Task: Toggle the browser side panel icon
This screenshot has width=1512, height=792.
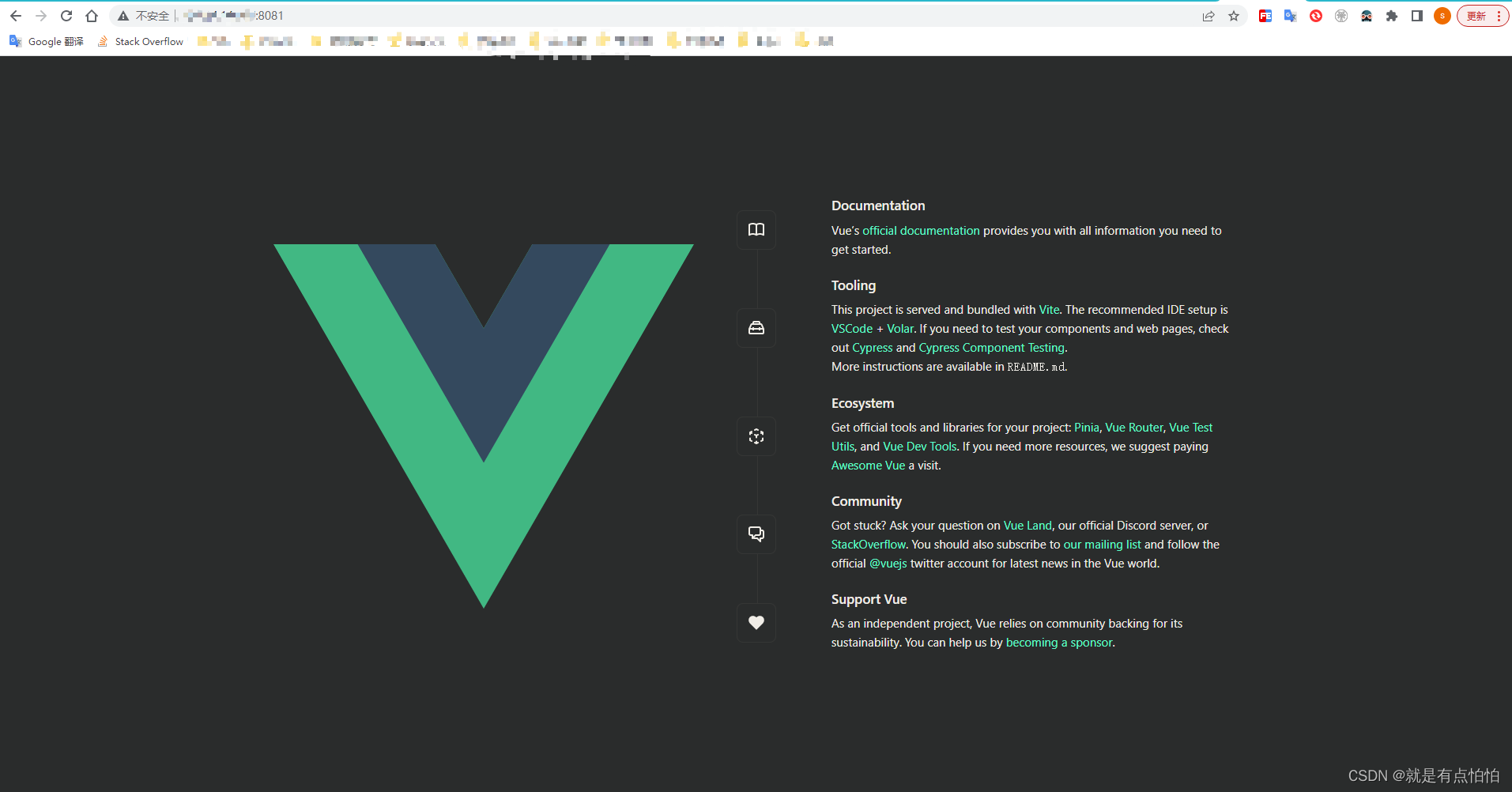Action: 1417,16
